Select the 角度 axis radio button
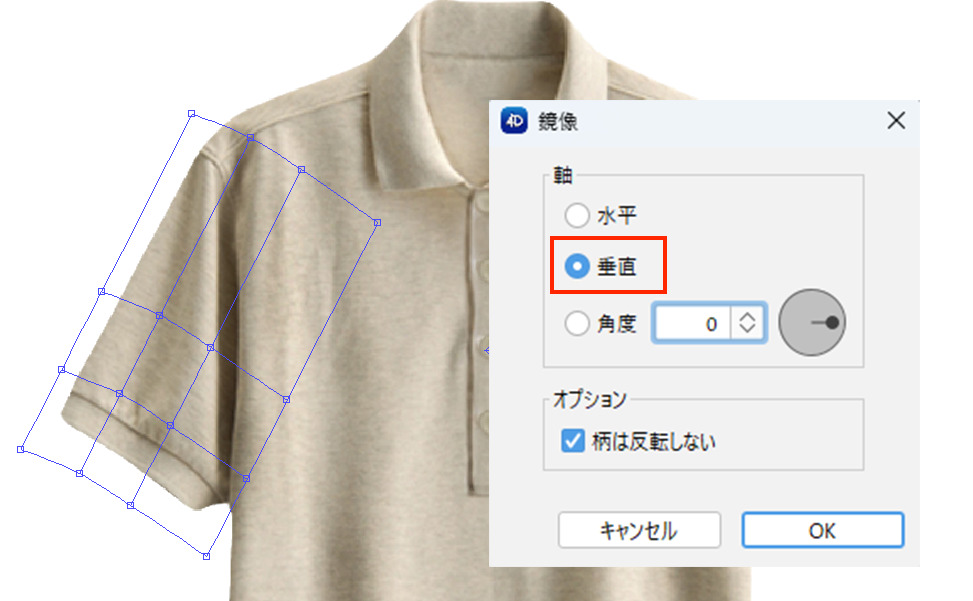The height and width of the screenshot is (601, 973). click(x=576, y=323)
